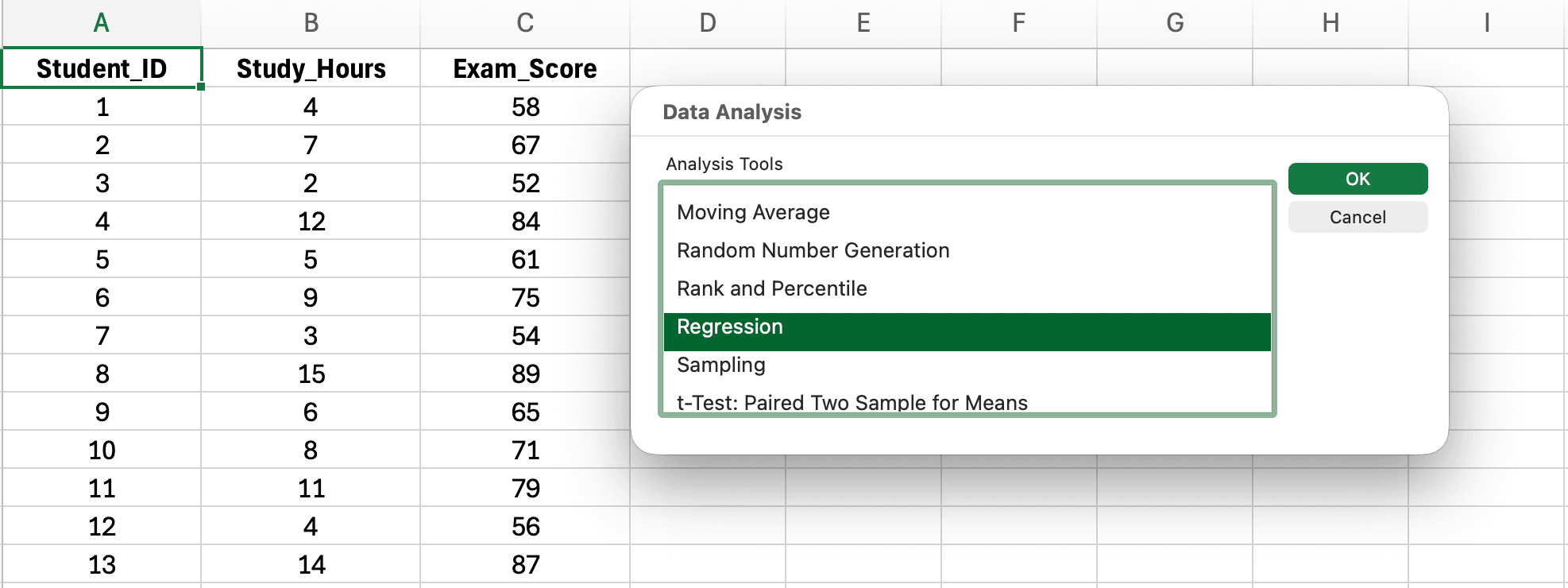Select the Study_Hours header cell
The width and height of the screenshot is (1568, 588).
coord(311,68)
